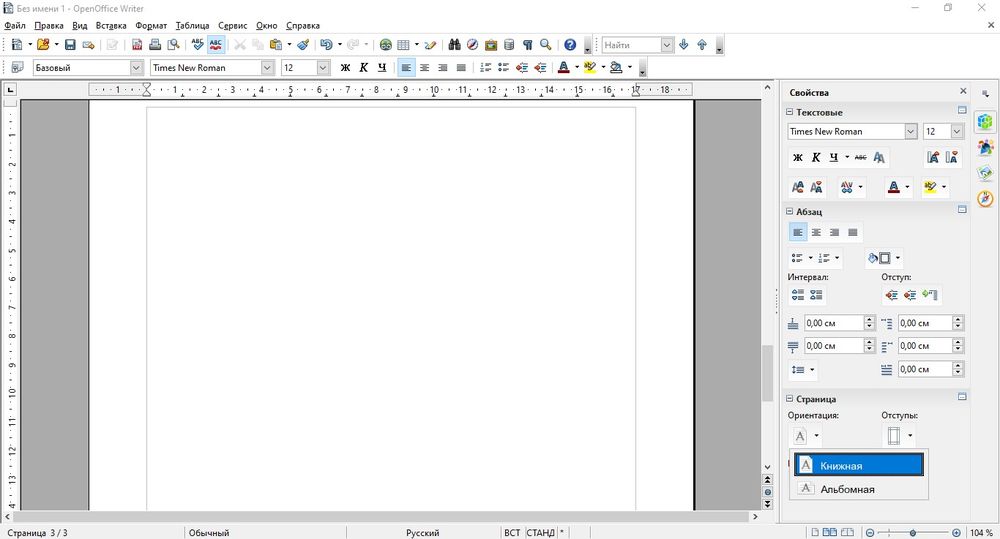Open the sidebar font size dropdown
The image size is (1000, 539).
(x=957, y=131)
